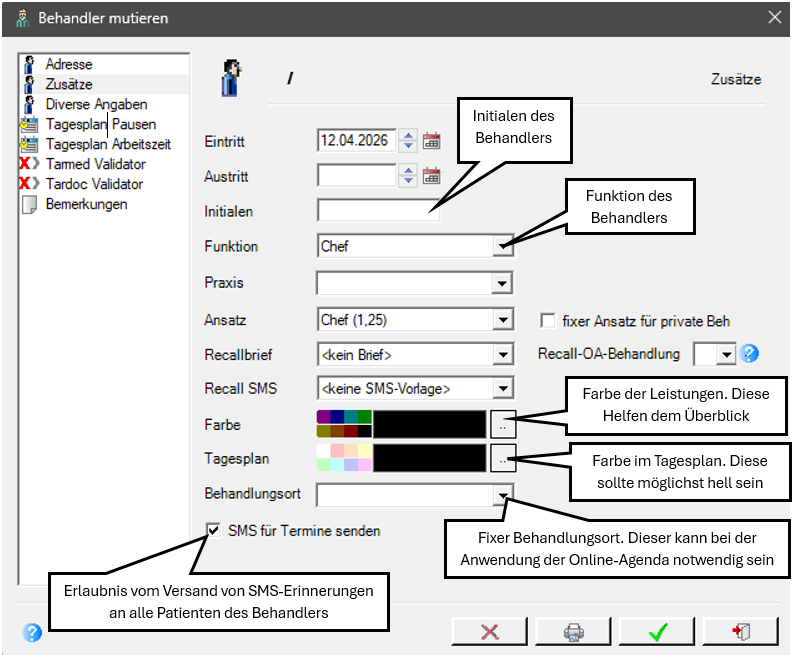
Task: Enable fixer Ansatz für private Beh checkbox
Action: (x=548, y=321)
